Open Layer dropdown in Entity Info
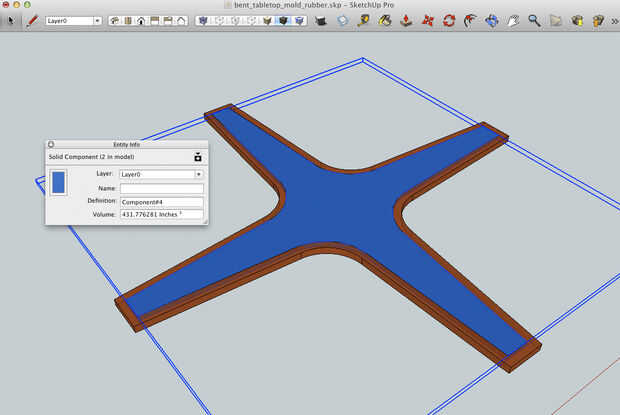 click(161, 174)
